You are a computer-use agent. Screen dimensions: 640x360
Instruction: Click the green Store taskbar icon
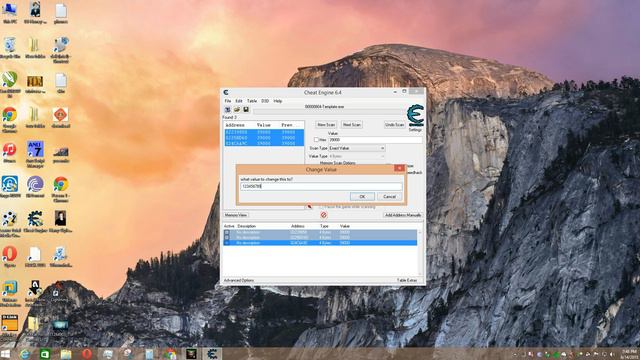pos(45,354)
